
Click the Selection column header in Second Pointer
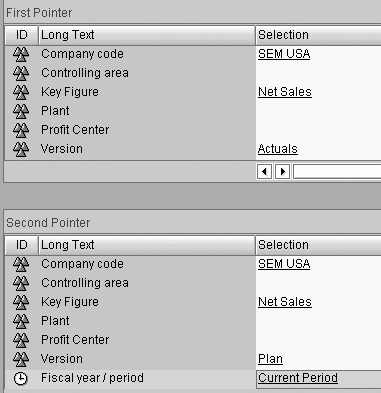point(318,245)
